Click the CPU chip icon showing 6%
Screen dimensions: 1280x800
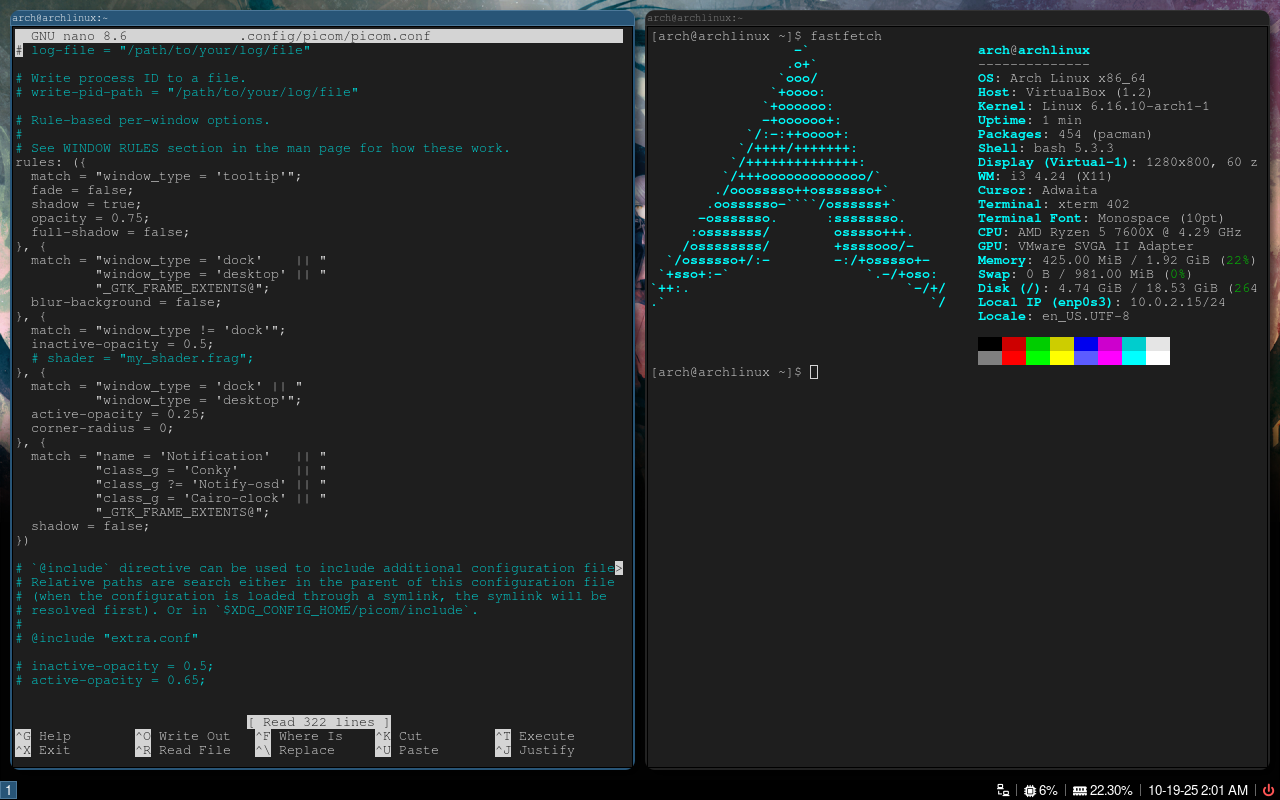pyautogui.click(x=1030, y=790)
